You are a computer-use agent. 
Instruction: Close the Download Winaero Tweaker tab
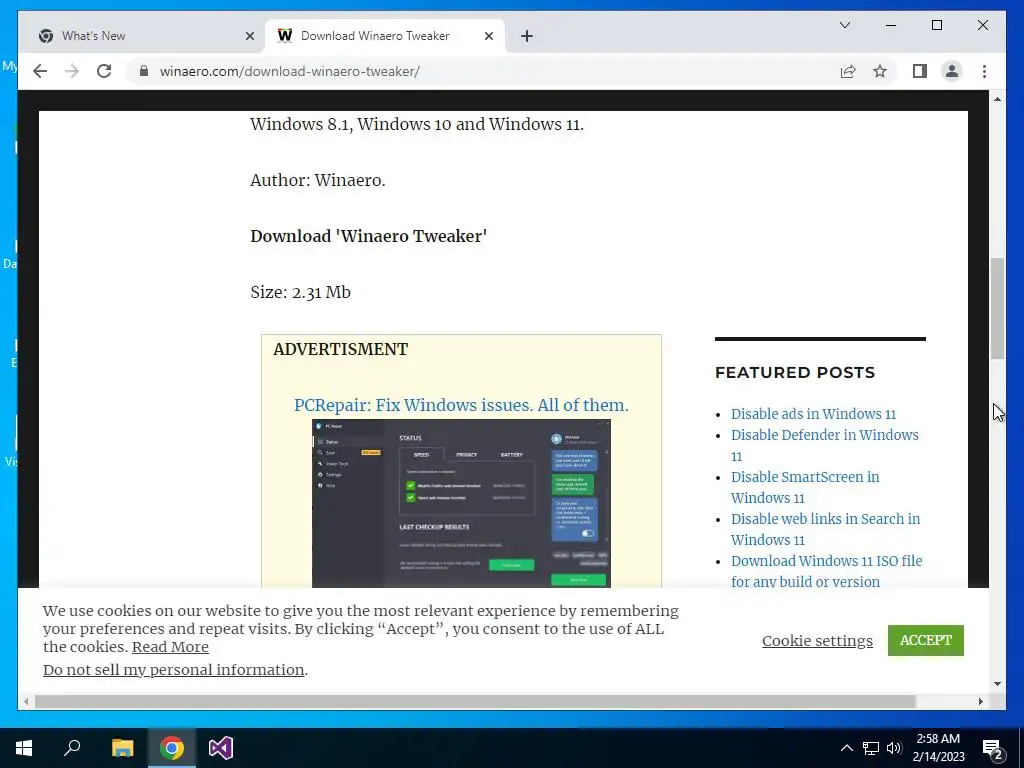(488, 36)
